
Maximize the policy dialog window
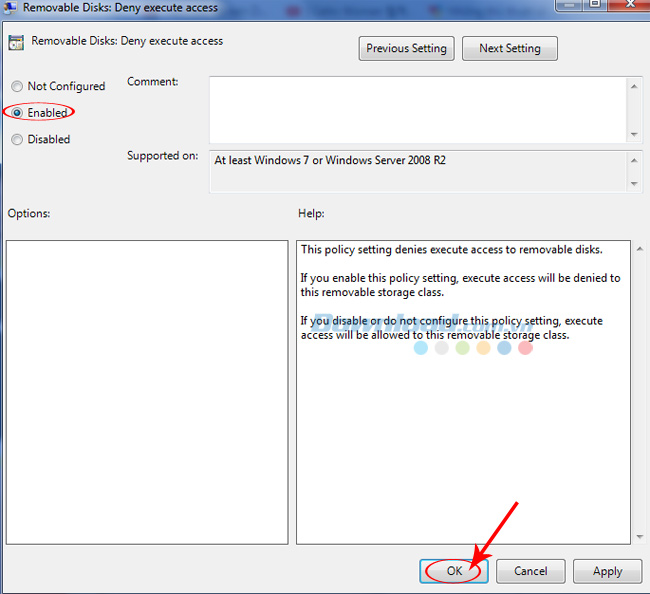(595, 5)
